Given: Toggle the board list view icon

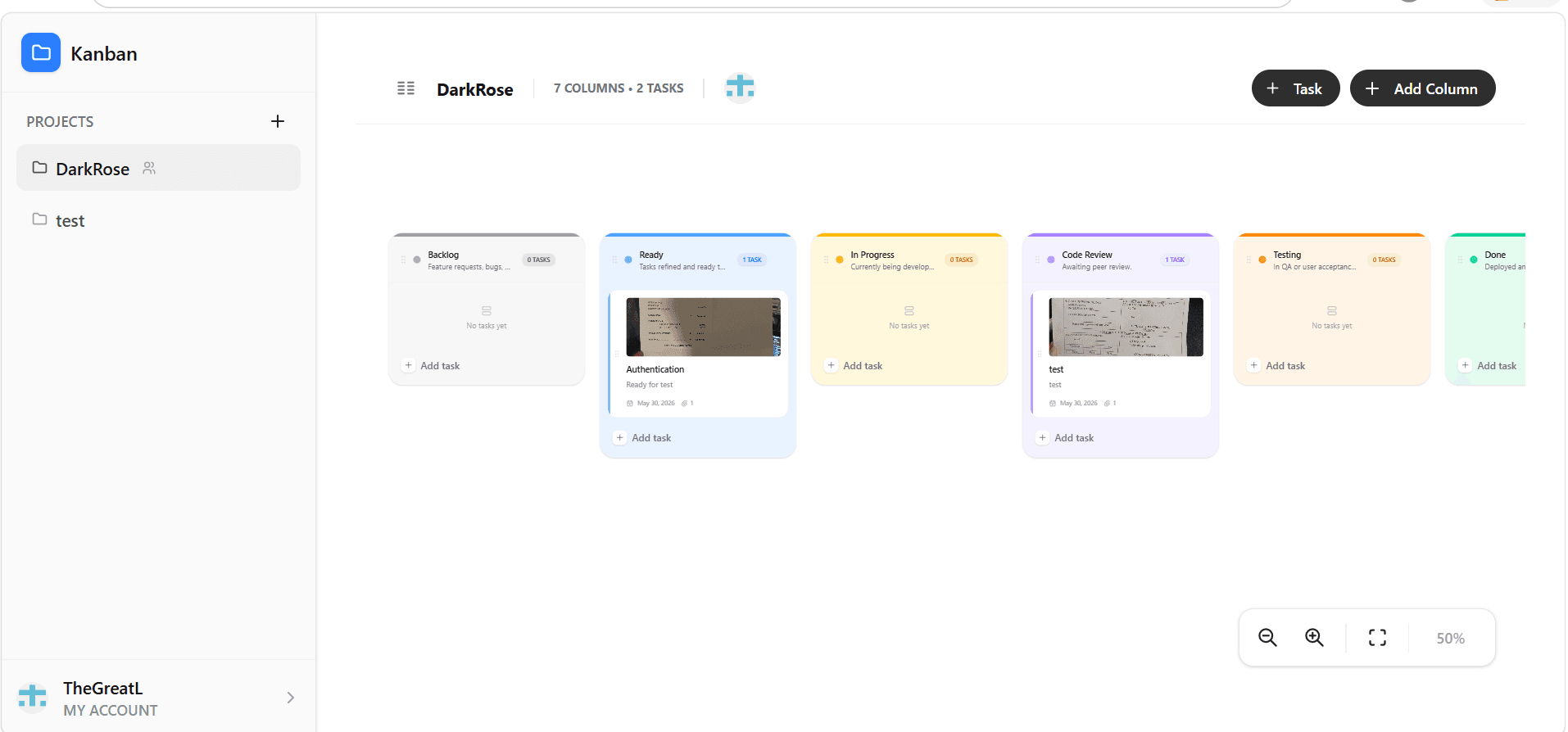Looking at the screenshot, I should 406,88.
